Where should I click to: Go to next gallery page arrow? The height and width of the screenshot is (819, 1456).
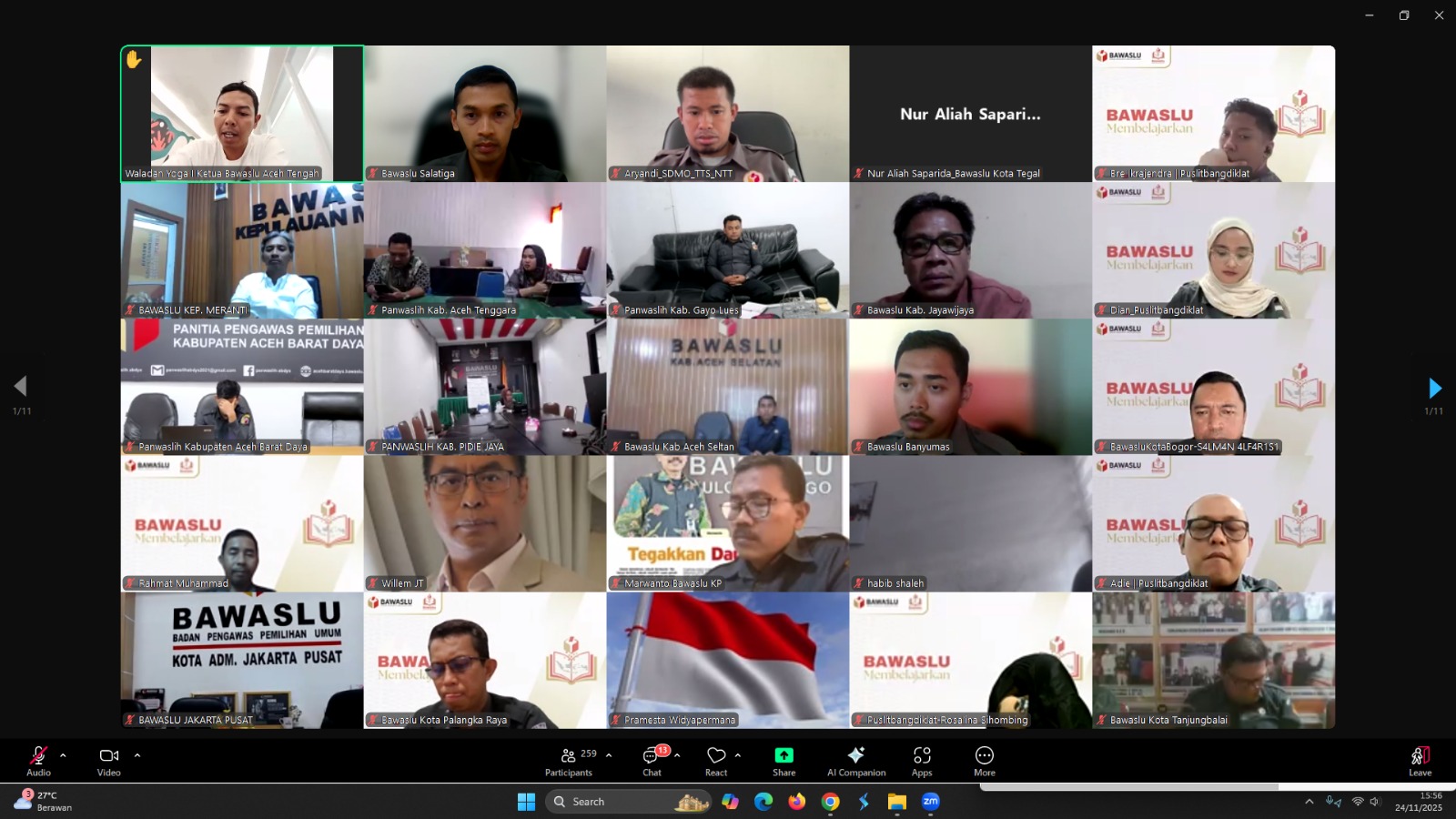1434,389
